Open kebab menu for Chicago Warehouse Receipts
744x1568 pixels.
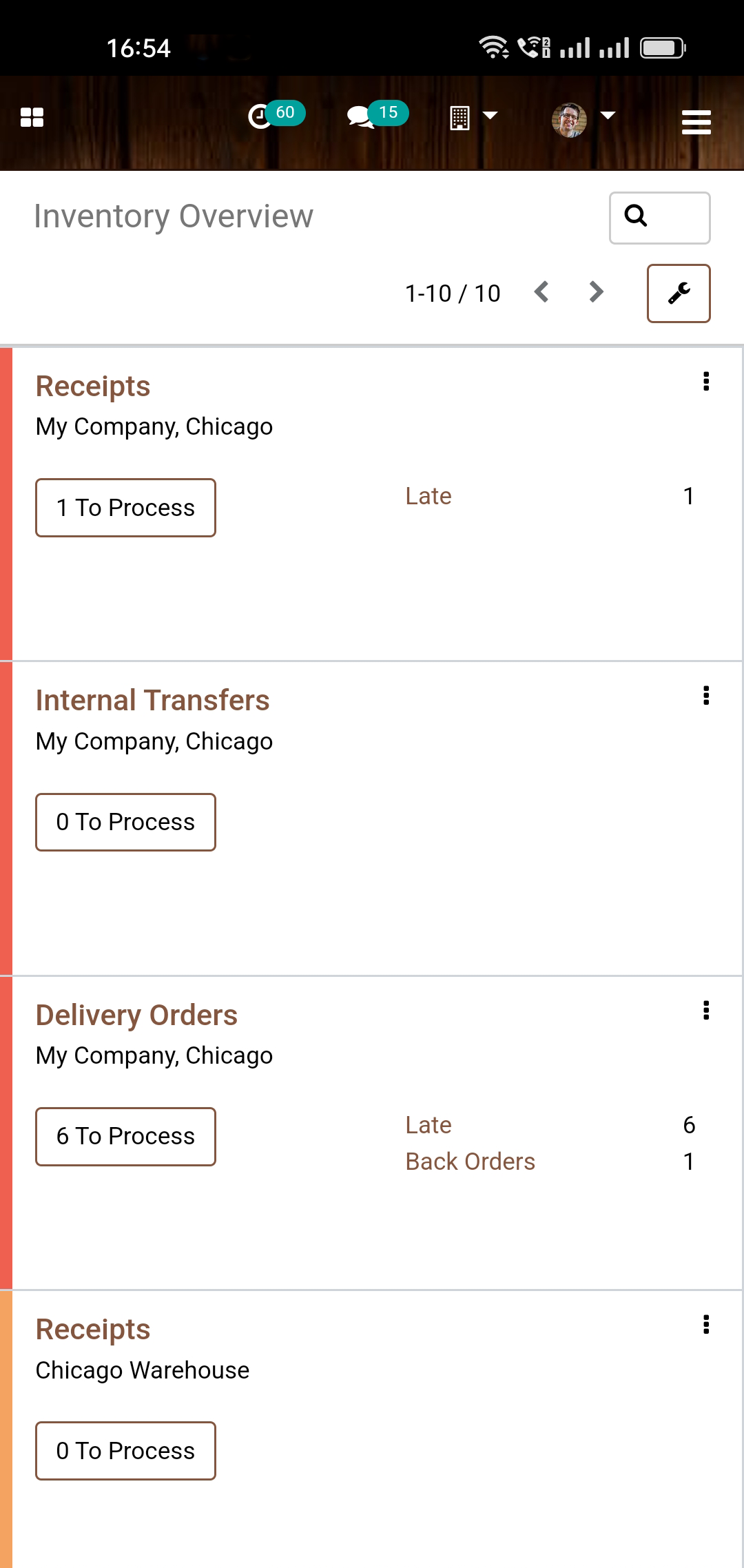[706, 1324]
